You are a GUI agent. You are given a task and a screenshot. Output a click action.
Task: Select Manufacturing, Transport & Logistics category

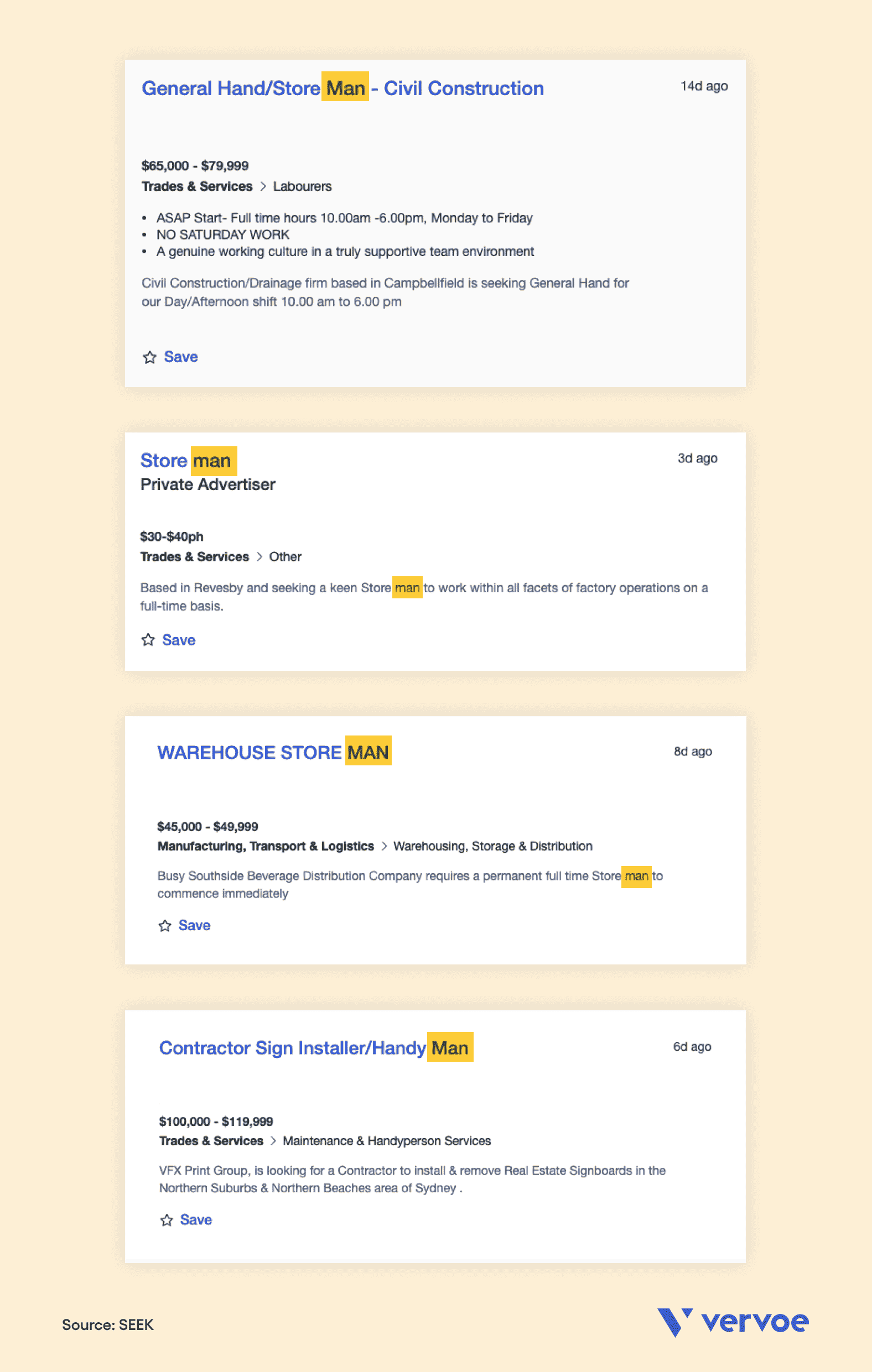[x=266, y=846]
